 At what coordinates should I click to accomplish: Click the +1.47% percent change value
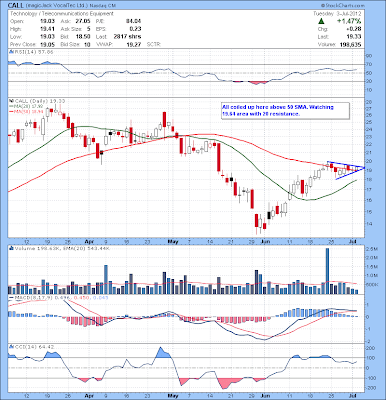pos(348,21)
